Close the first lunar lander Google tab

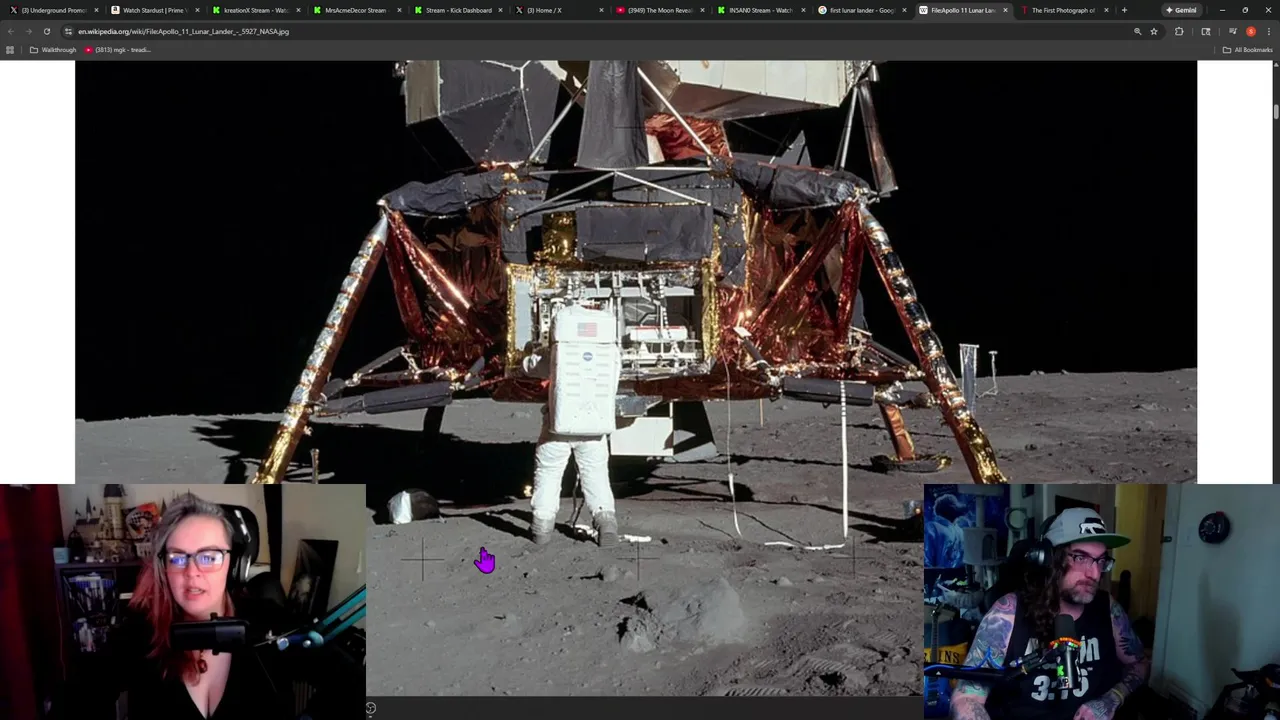click(904, 10)
